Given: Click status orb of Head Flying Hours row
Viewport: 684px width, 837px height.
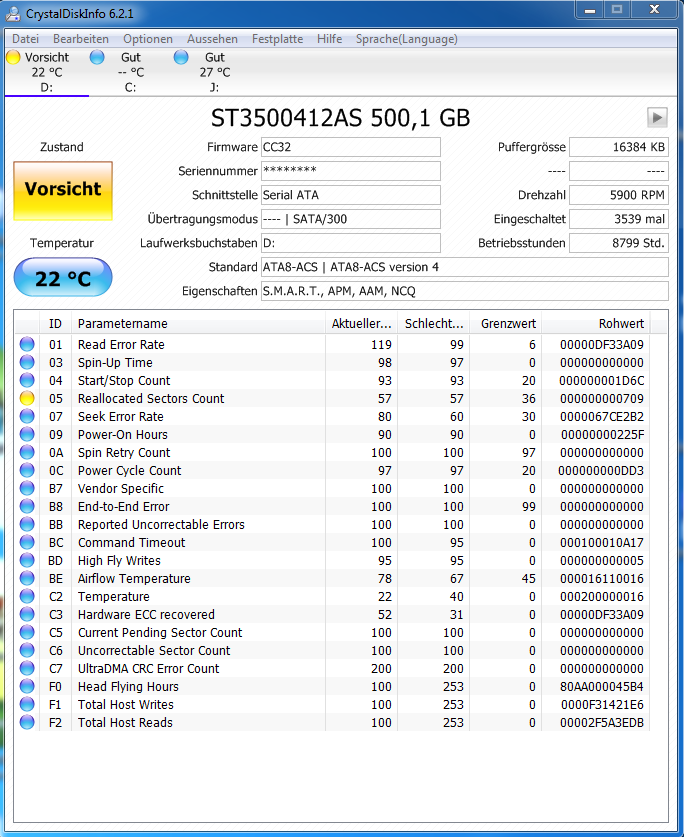Looking at the screenshot, I should pos(27,686).
